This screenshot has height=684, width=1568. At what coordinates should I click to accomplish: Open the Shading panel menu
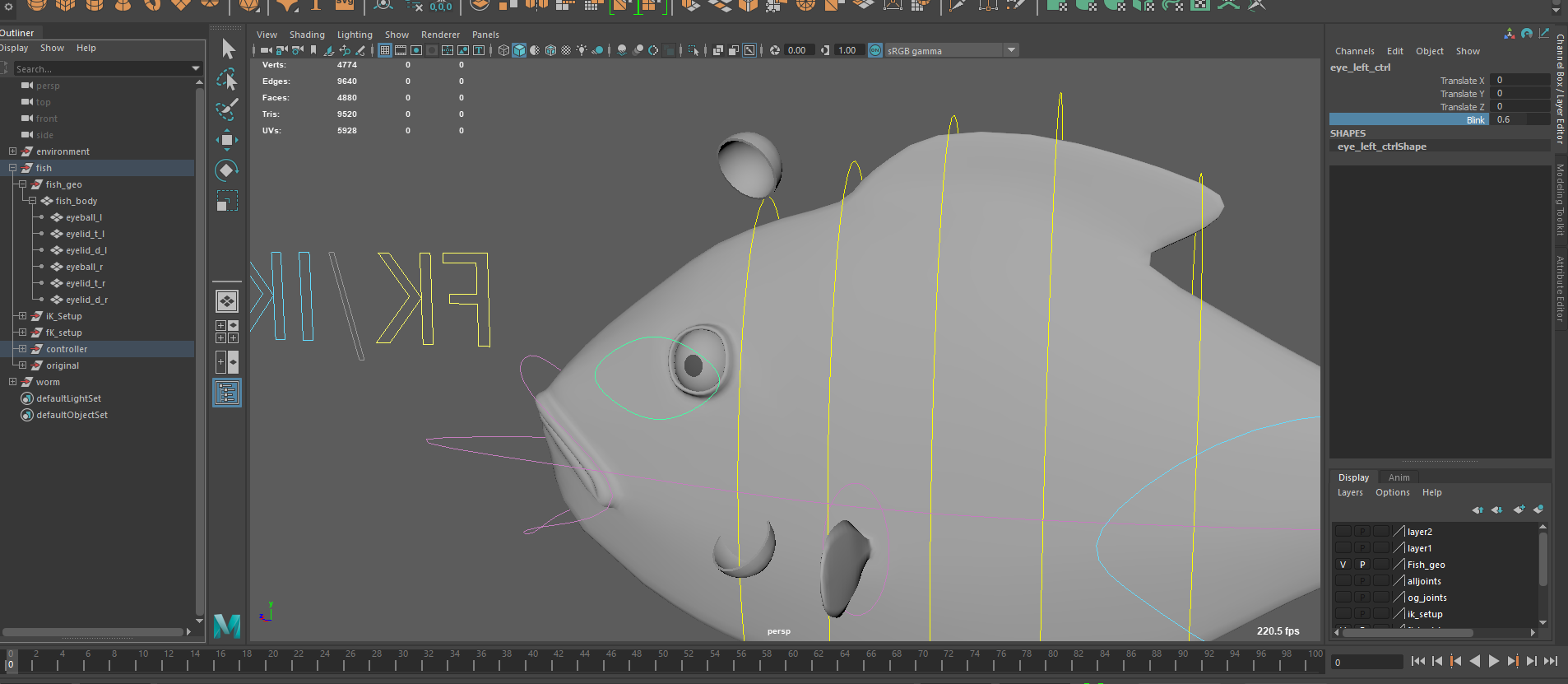click(307, 35)
